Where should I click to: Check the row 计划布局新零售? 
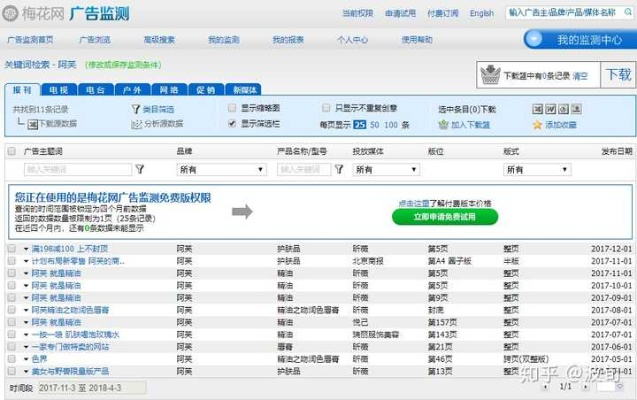pos(12,261)
